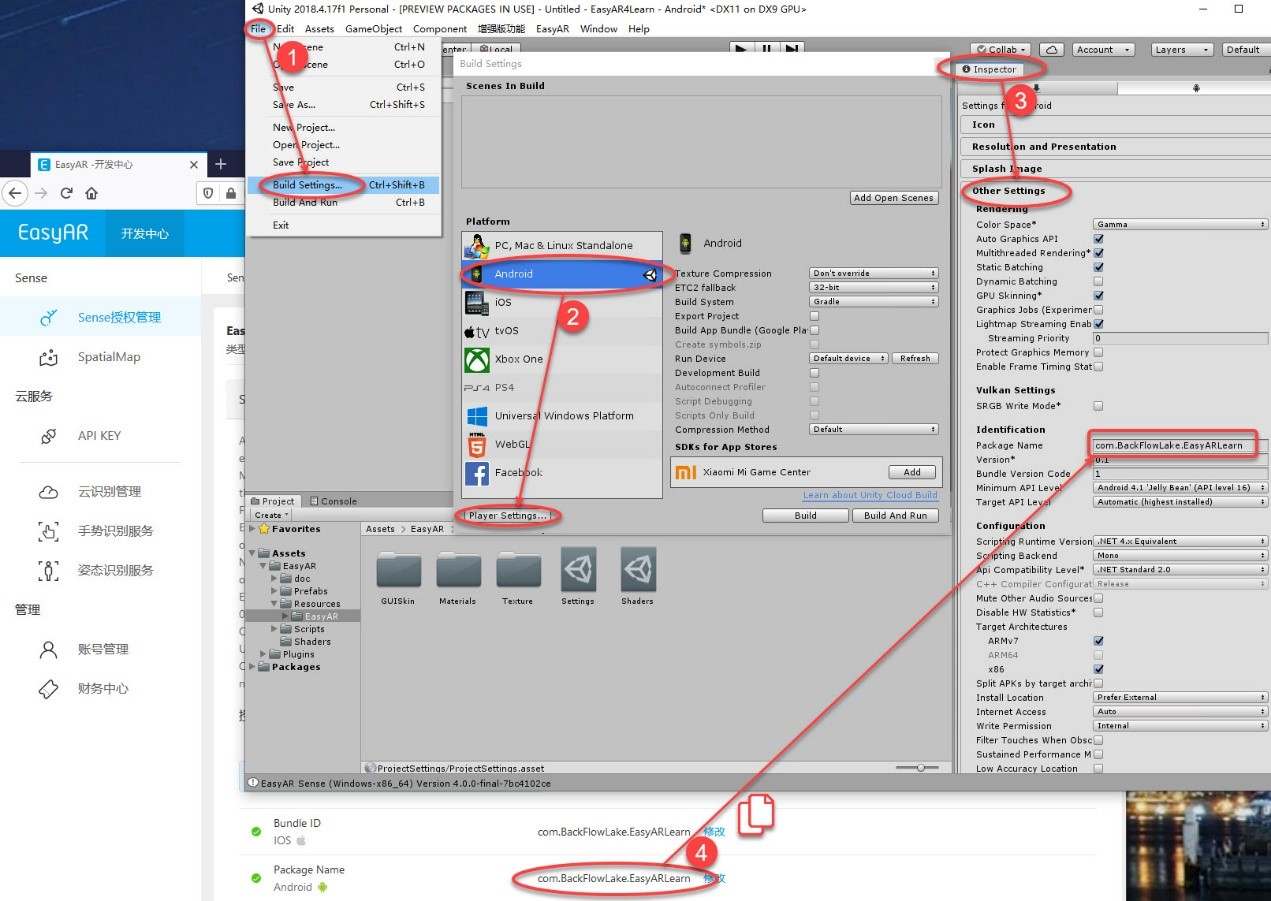
Task: Select the Shaders Unity asset
Action: point(638,569)
